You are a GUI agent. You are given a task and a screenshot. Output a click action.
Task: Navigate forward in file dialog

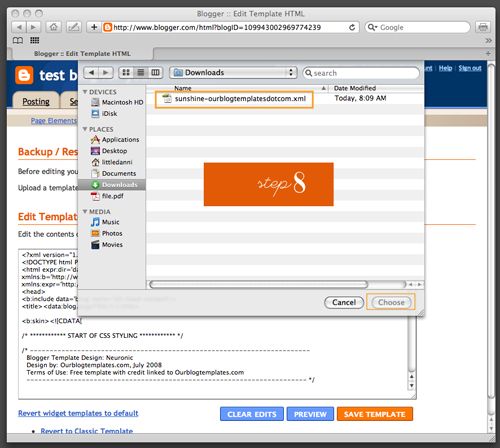tap(106, 72)
